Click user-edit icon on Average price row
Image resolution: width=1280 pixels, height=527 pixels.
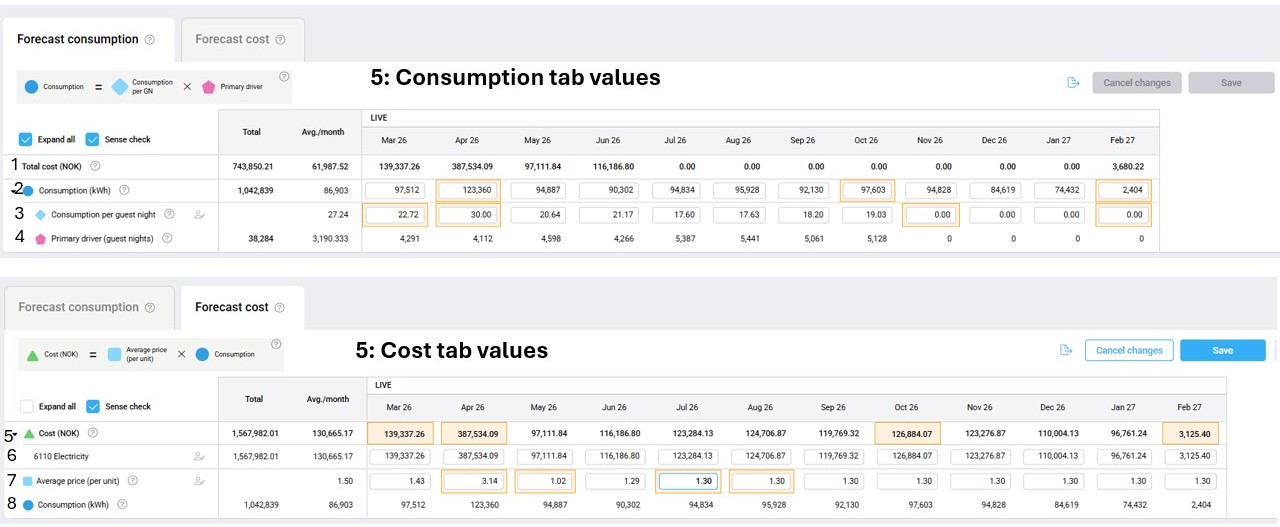(x=199, y=481)
